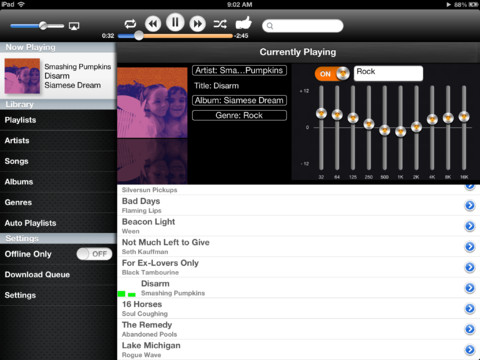Open Artists in the library
This screenshot has height=360, width=480.
(58, 141)
